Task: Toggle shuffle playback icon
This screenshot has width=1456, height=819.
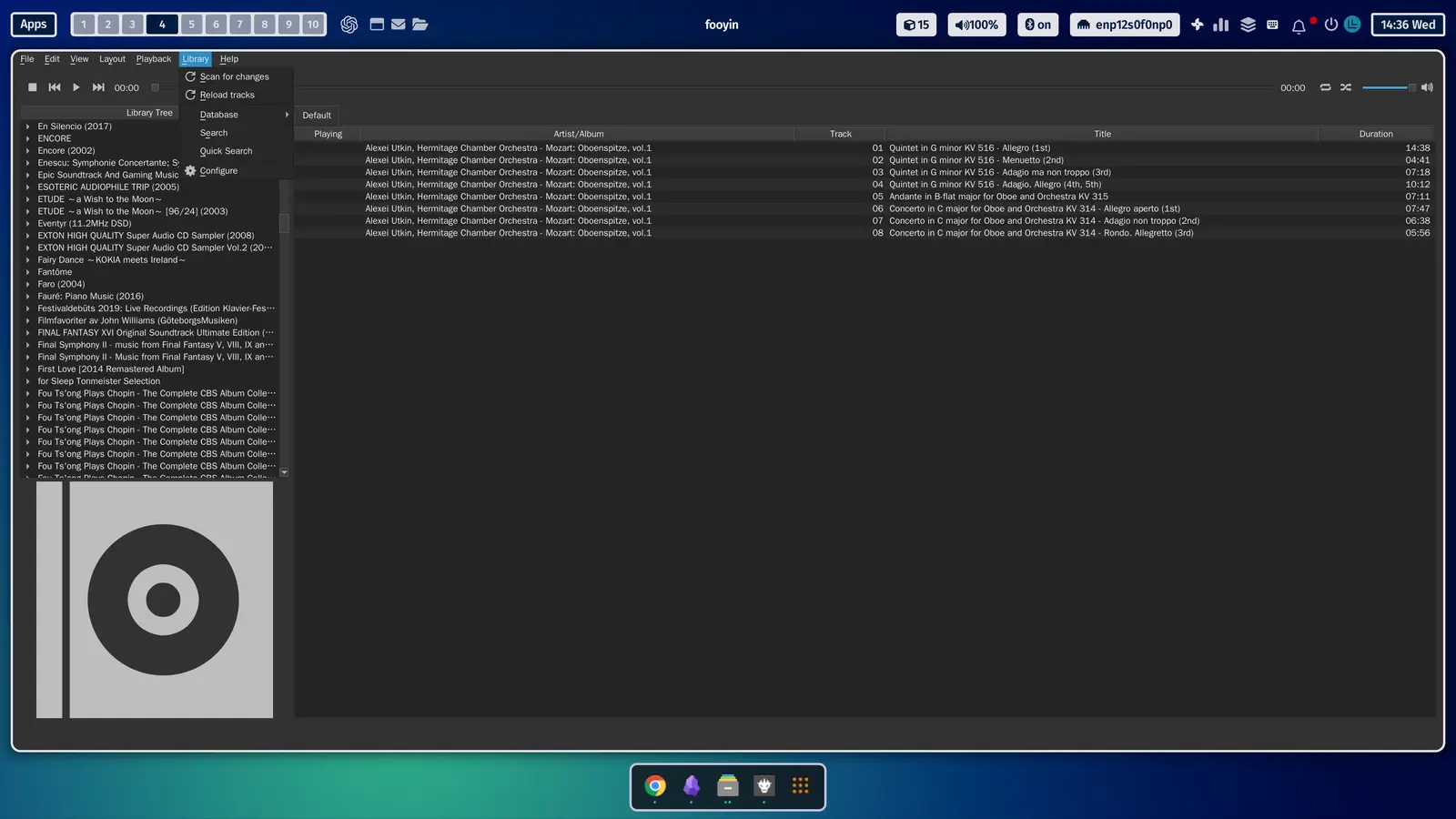Action: click(x=1346, y=87)
